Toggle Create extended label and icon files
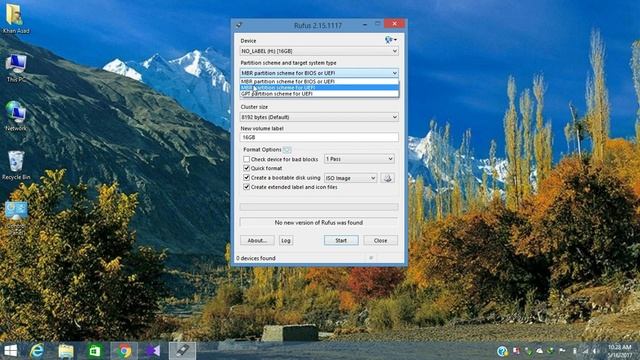Screen dimensions: 640x360 click(x=246, y=187)
